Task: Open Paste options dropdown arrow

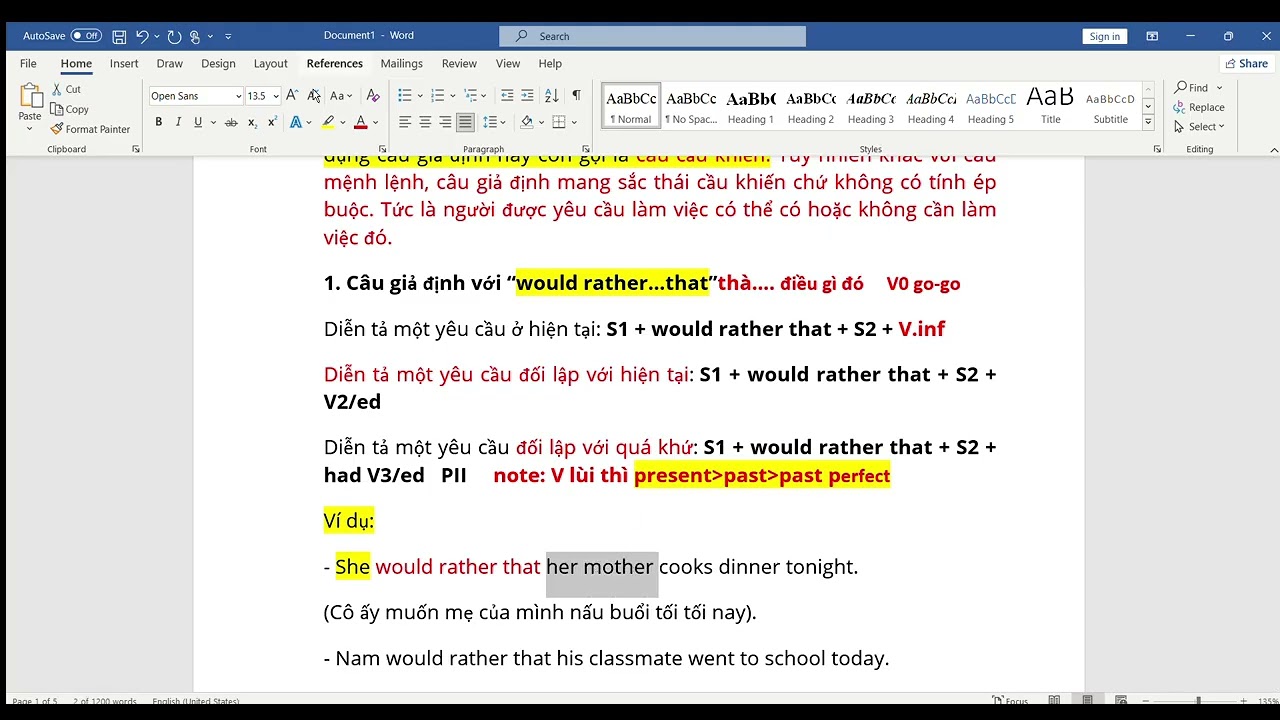Action: pyautogui.click(x=30, y=129)
